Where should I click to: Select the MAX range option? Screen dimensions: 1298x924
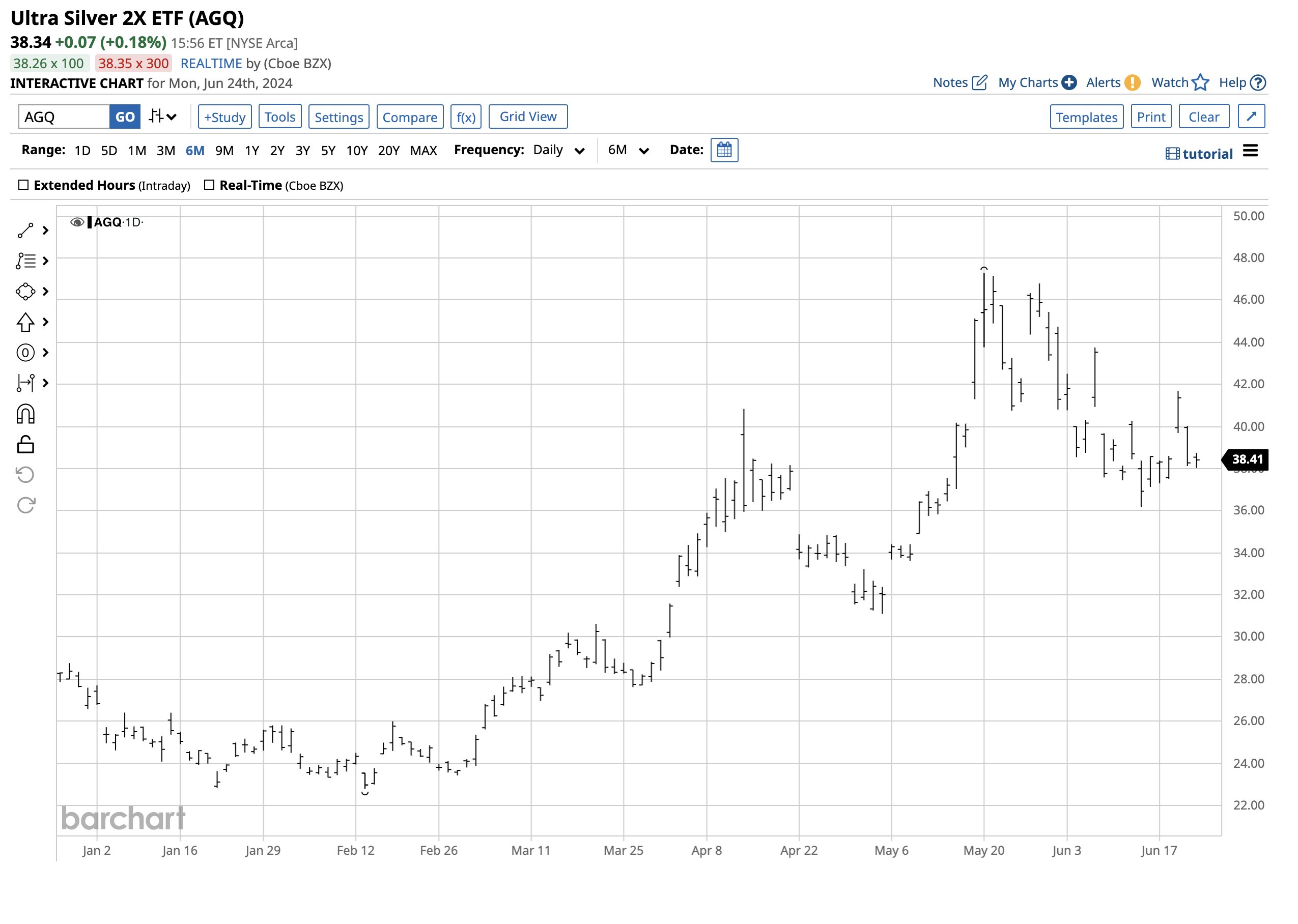423,150
